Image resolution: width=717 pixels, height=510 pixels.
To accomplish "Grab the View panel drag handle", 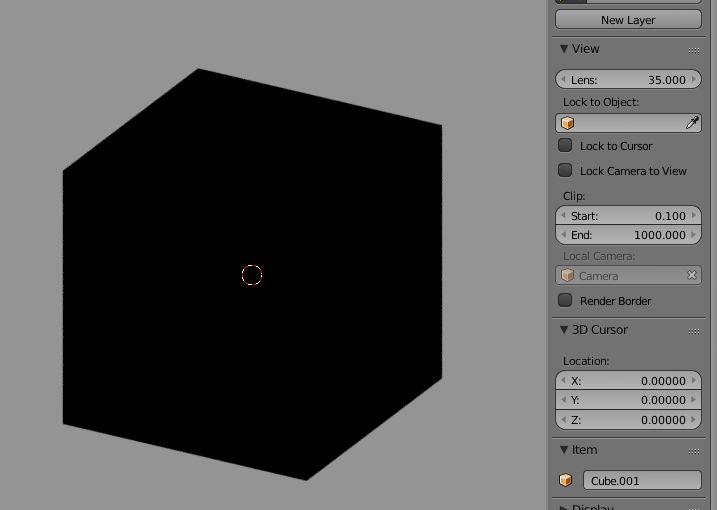I will click(694, 50).
